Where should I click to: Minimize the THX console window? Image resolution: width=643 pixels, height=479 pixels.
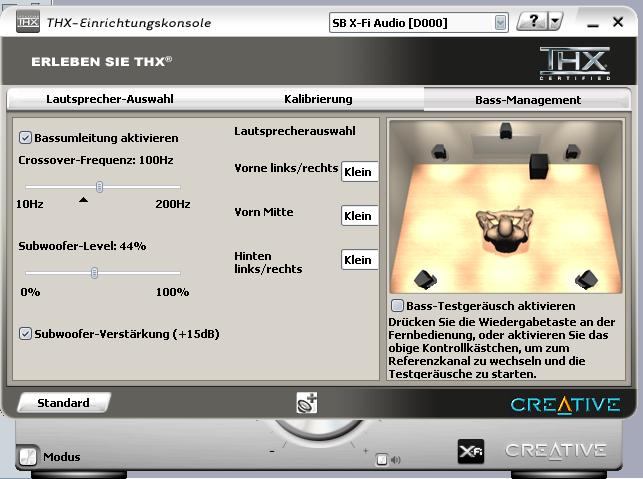coord(593,25)
